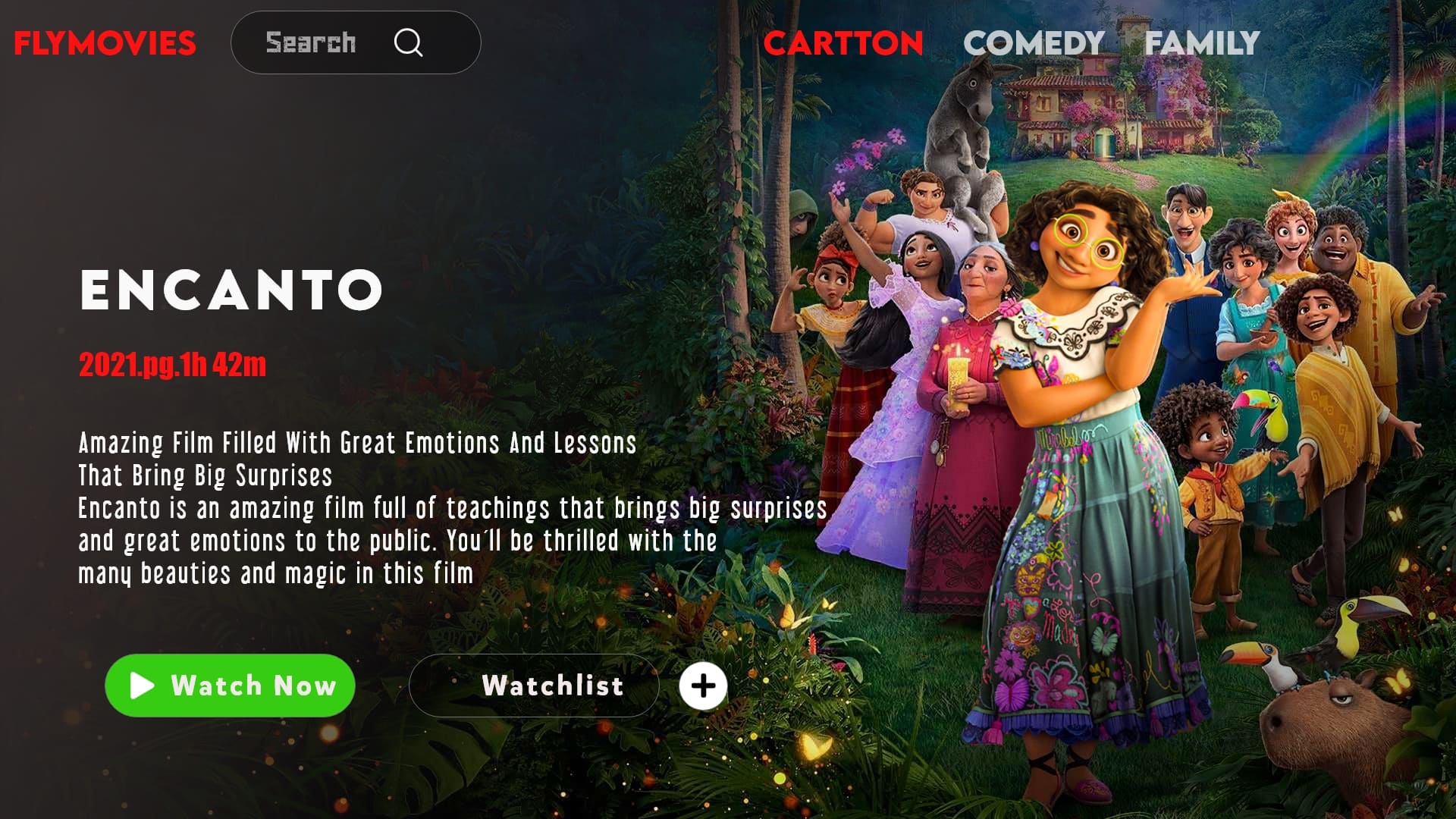Focus the Search text field
This screenshot has height=819, width=1456.
(356, 42)
